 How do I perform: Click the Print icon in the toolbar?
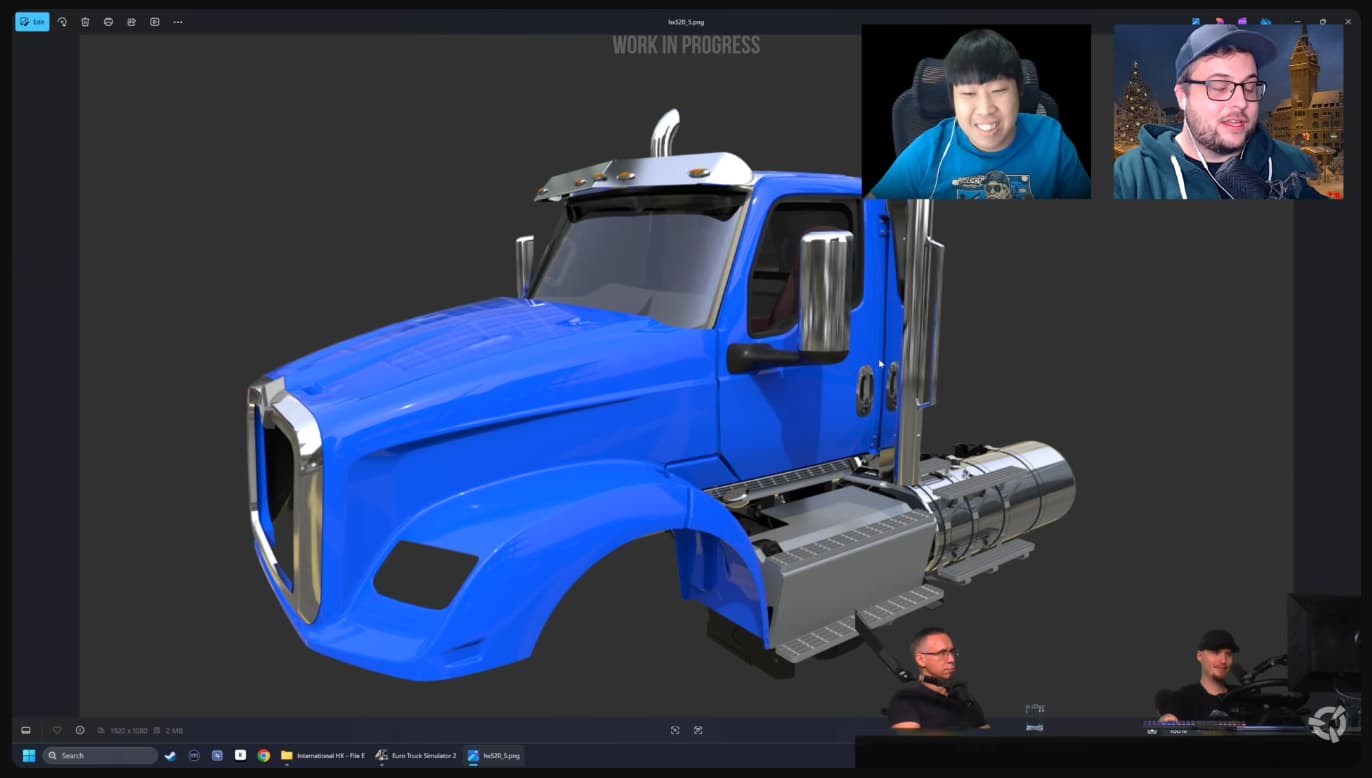[x=108, y=22]
